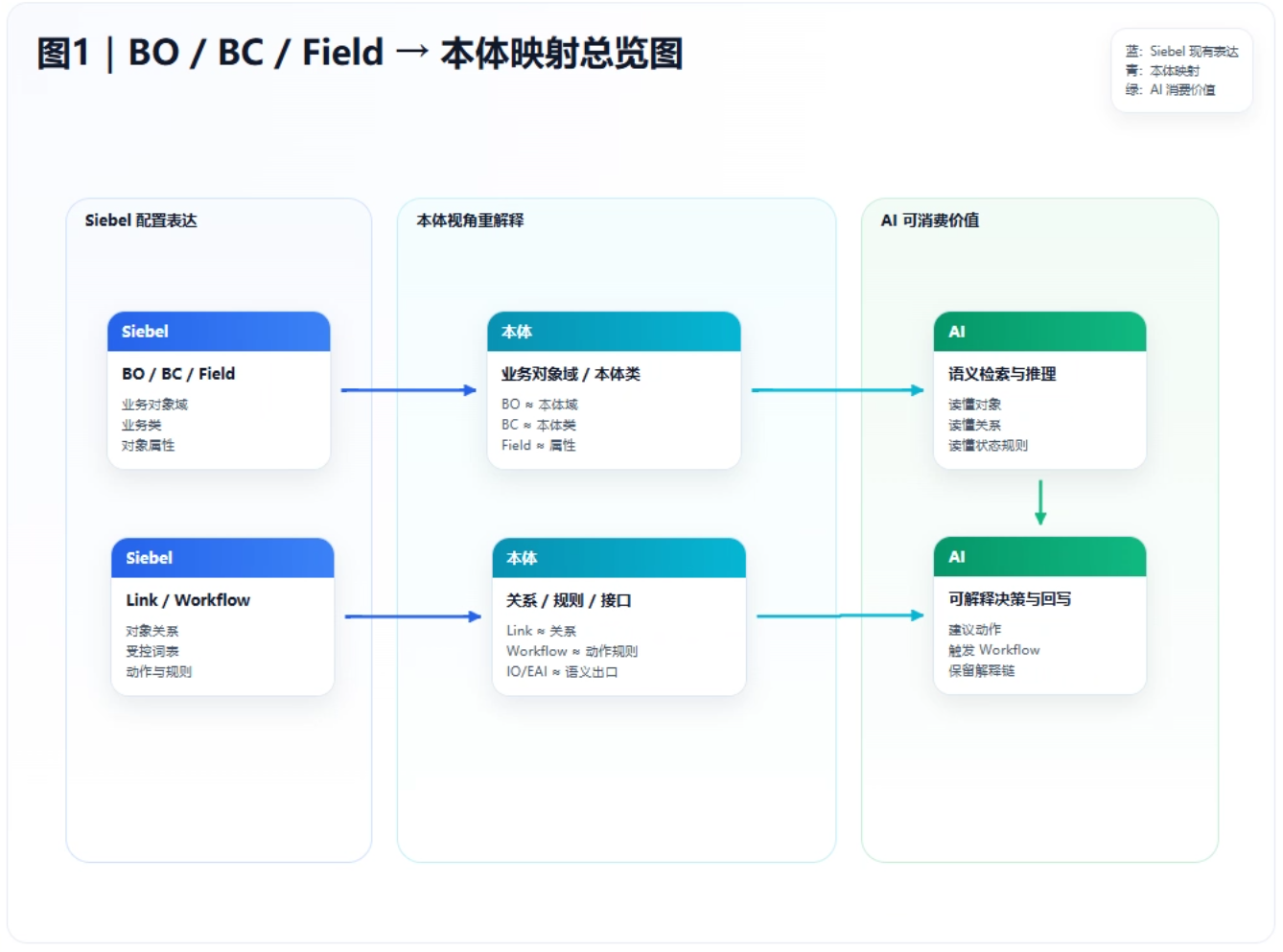Click the AI header above '语义检索与推理'

click(x=1040, y=332)
